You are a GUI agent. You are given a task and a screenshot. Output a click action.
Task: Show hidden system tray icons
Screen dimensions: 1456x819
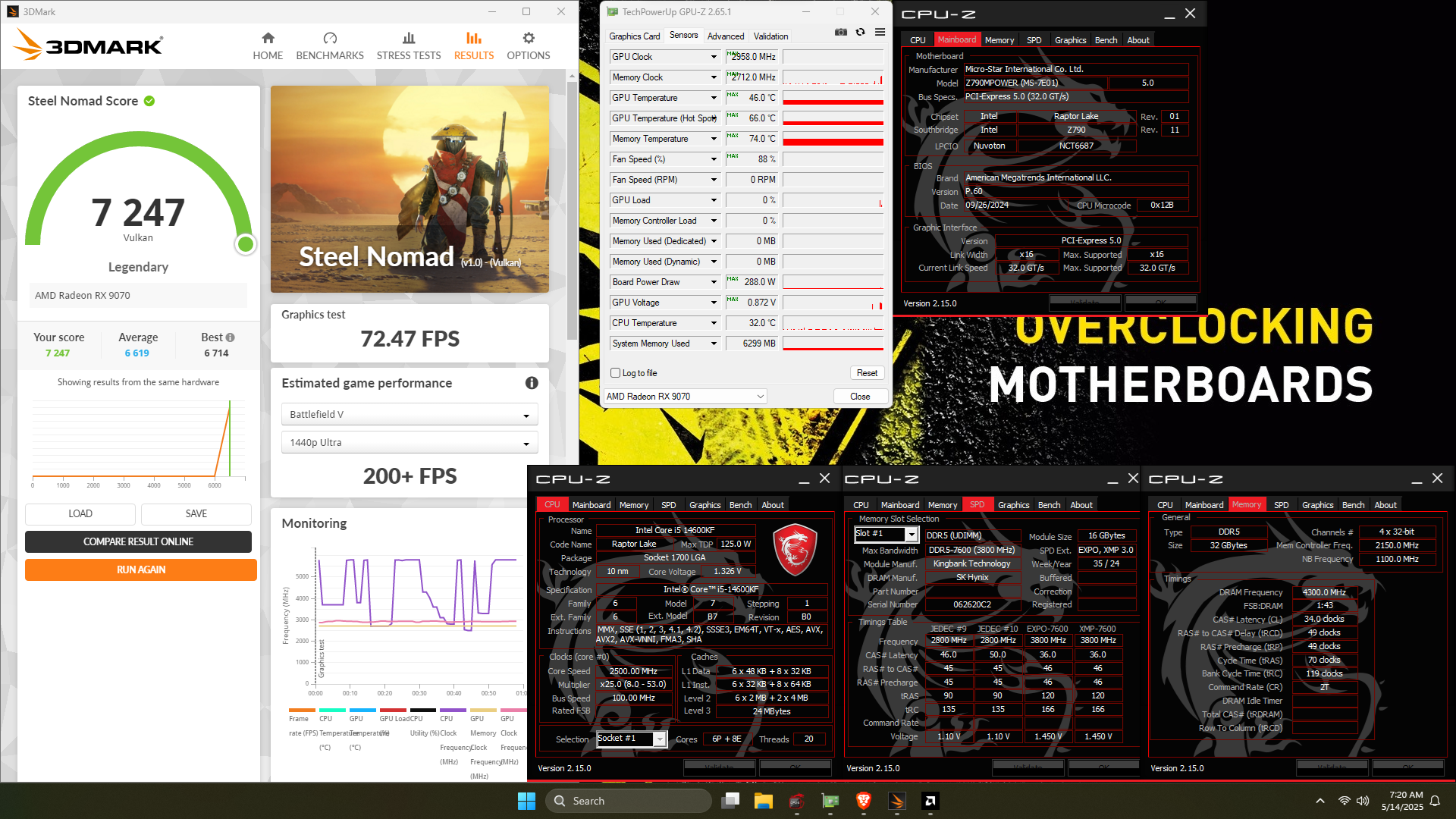(x=1320, y=801)
